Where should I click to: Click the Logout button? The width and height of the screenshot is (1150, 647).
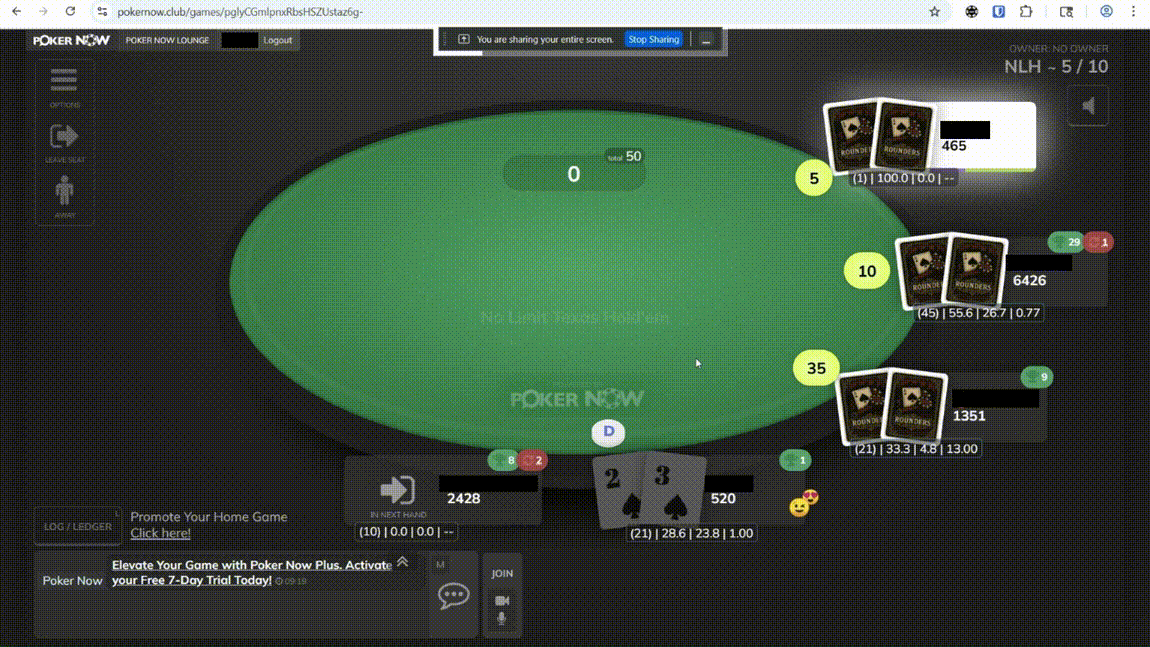pyautogui.click(x=277, y=40)
